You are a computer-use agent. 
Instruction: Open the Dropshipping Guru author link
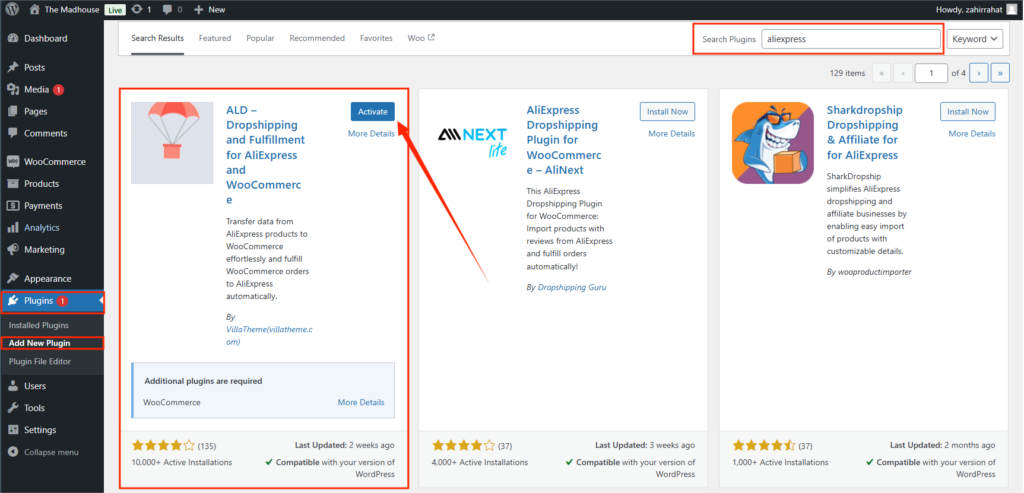[x=571, y=287]
